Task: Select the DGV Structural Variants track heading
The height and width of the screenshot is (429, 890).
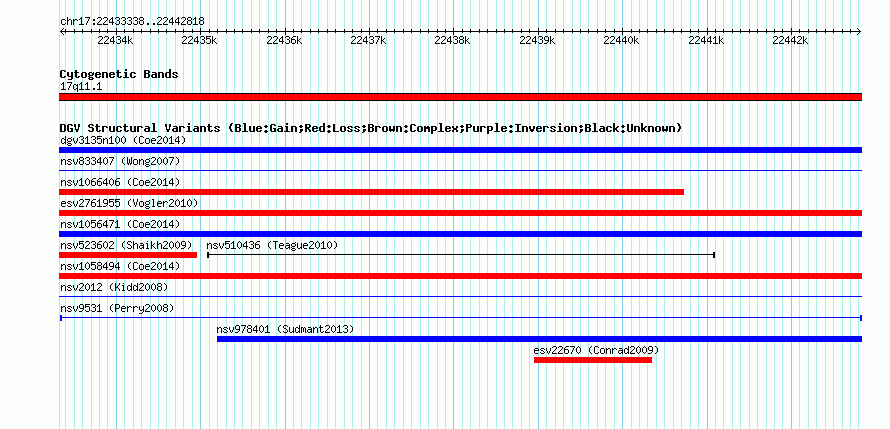Action: (x=371, y=128)
